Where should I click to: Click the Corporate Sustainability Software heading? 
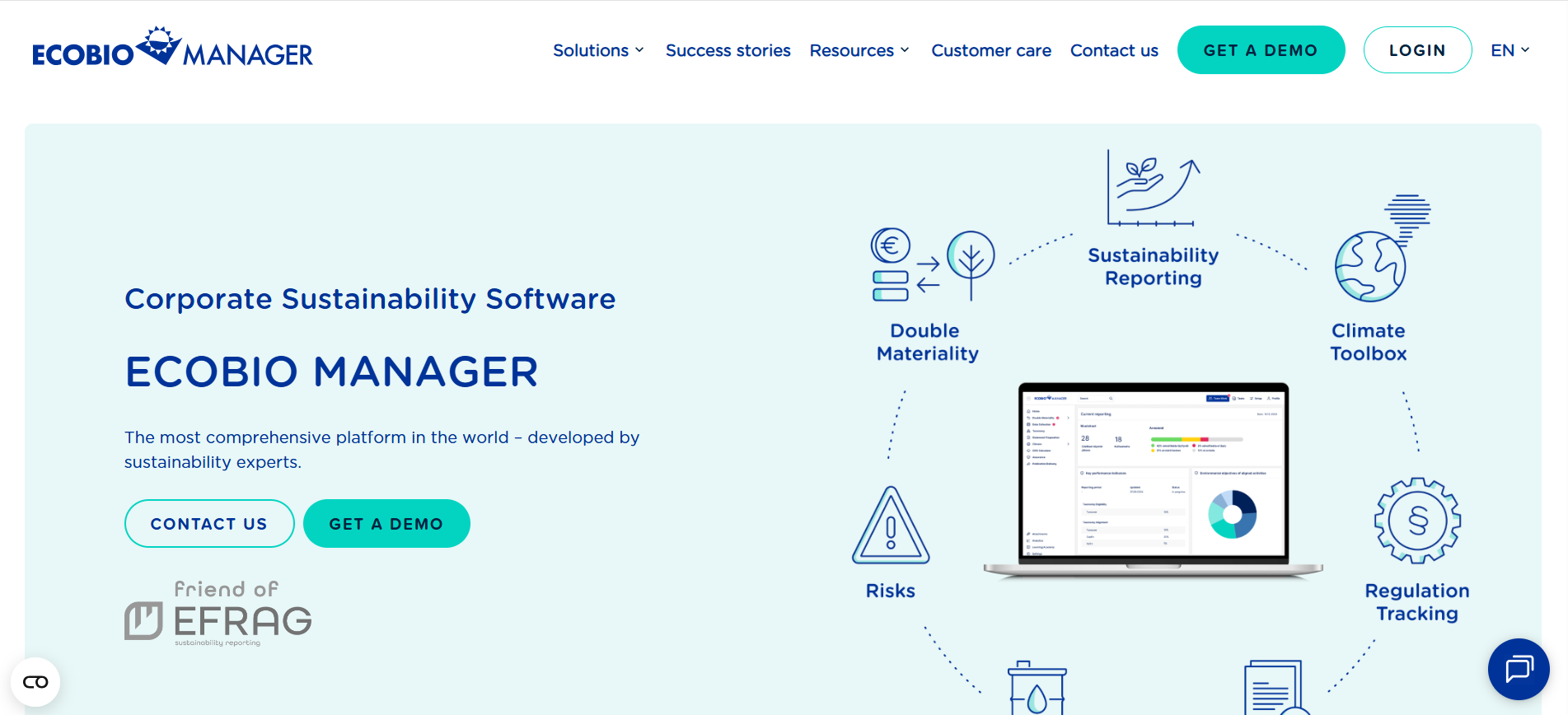(370, 299)
